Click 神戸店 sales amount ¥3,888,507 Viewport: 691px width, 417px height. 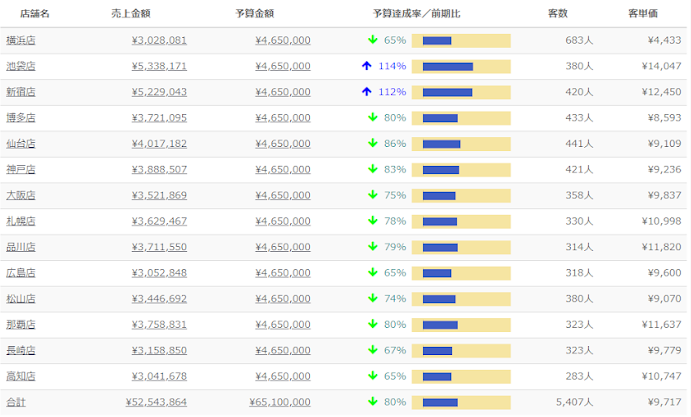[159, 170]
